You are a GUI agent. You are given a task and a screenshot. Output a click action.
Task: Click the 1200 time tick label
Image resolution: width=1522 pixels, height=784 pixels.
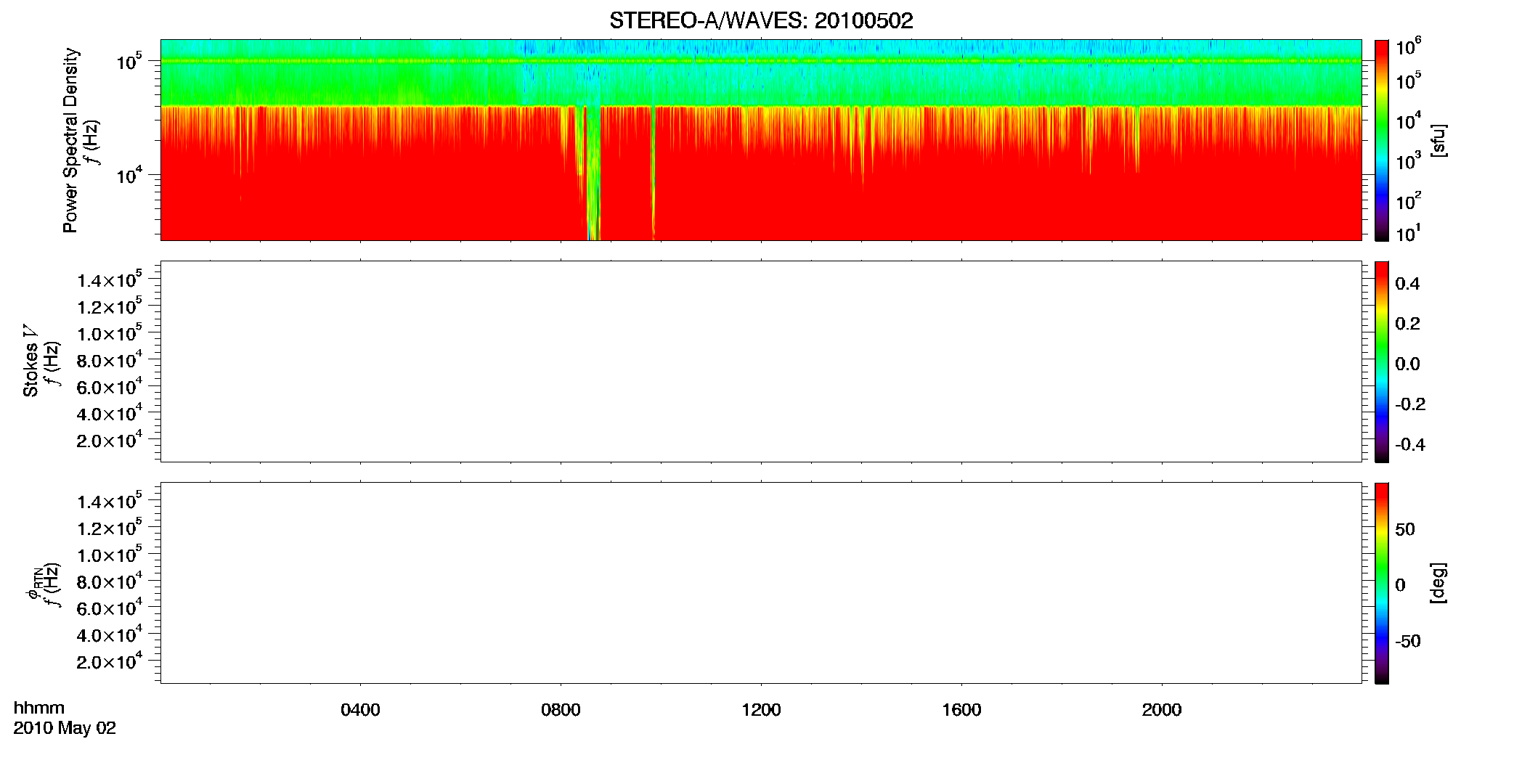tap(761, 710)
